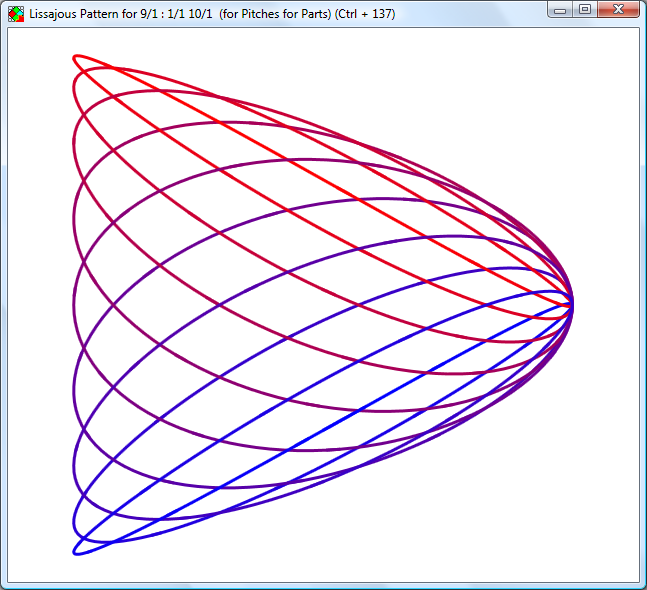Click the red loop tip at top-left
This screenshot has width=647, height=590.
(x=75, y=58)
